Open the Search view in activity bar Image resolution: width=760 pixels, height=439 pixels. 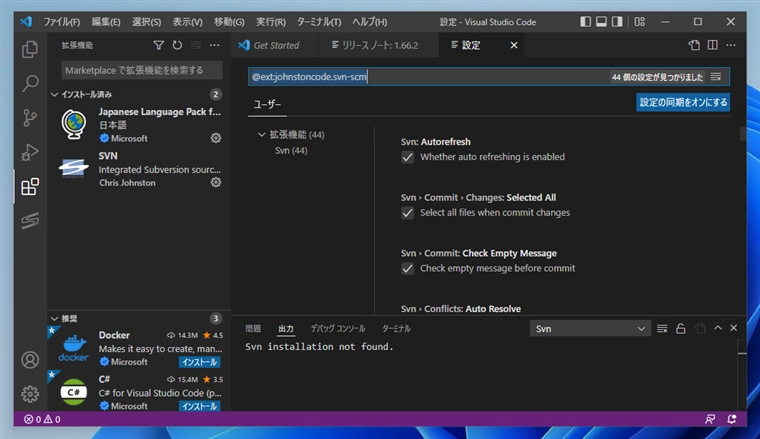click(x=30, y=83)
